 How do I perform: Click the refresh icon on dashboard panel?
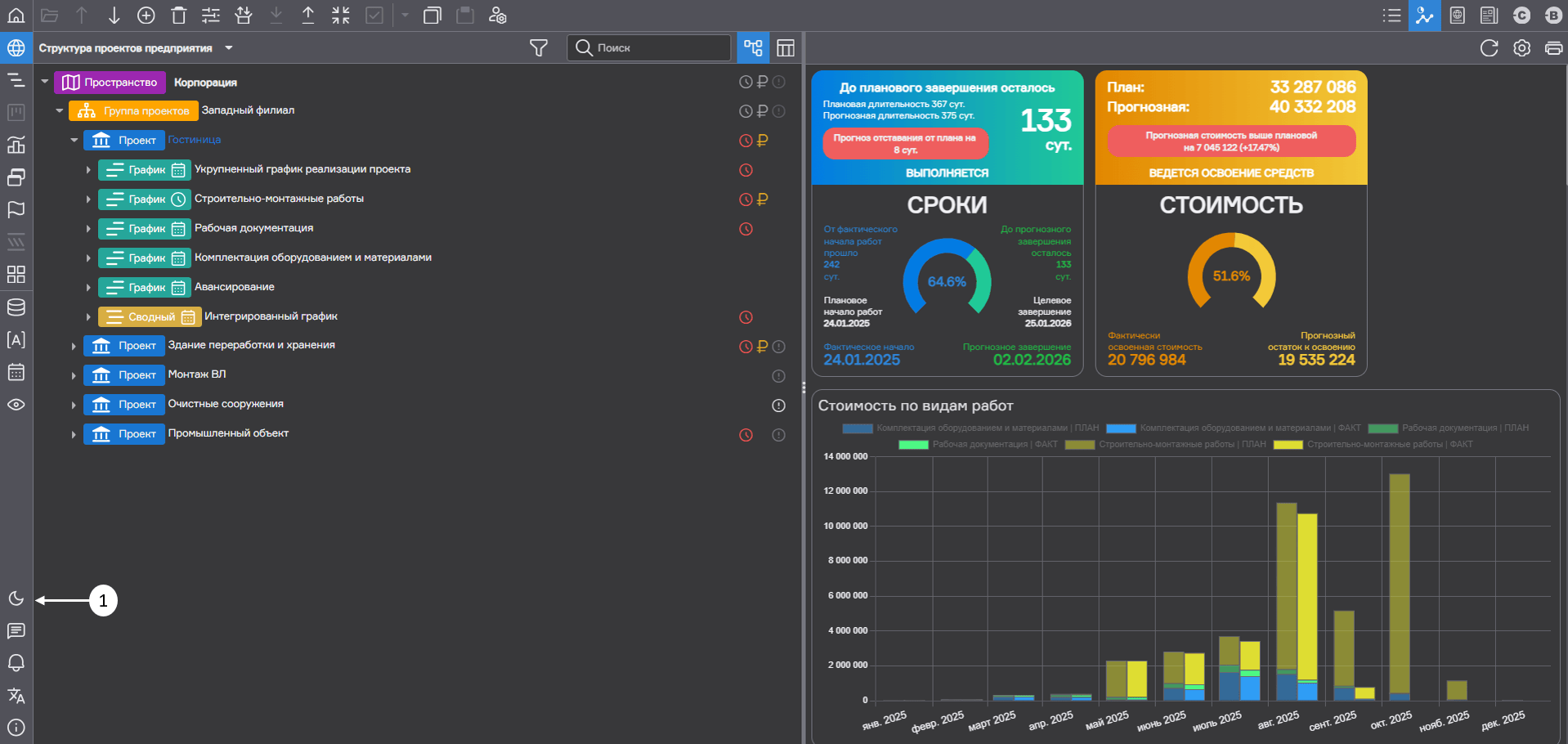coord(1489,48)
